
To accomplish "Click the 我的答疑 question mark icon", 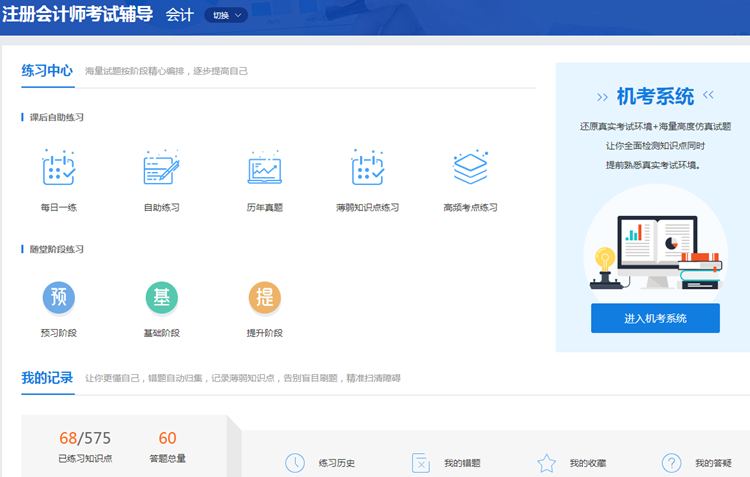I will [672, 463].
